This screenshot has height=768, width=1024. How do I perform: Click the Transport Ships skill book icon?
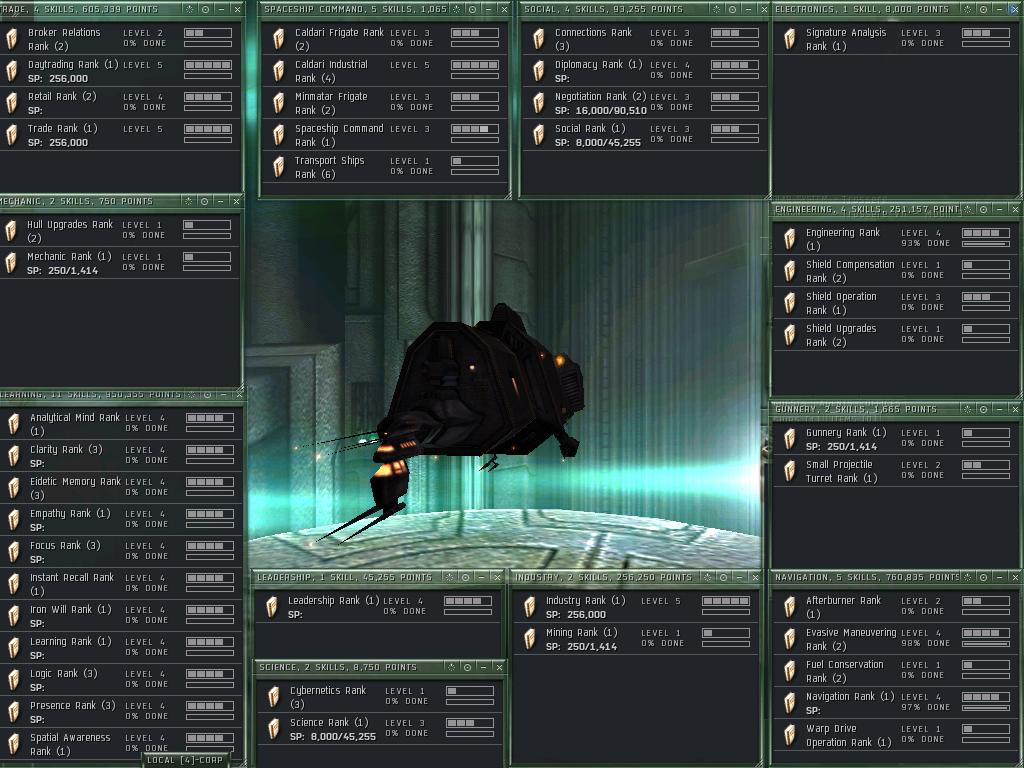pos(279,167)
